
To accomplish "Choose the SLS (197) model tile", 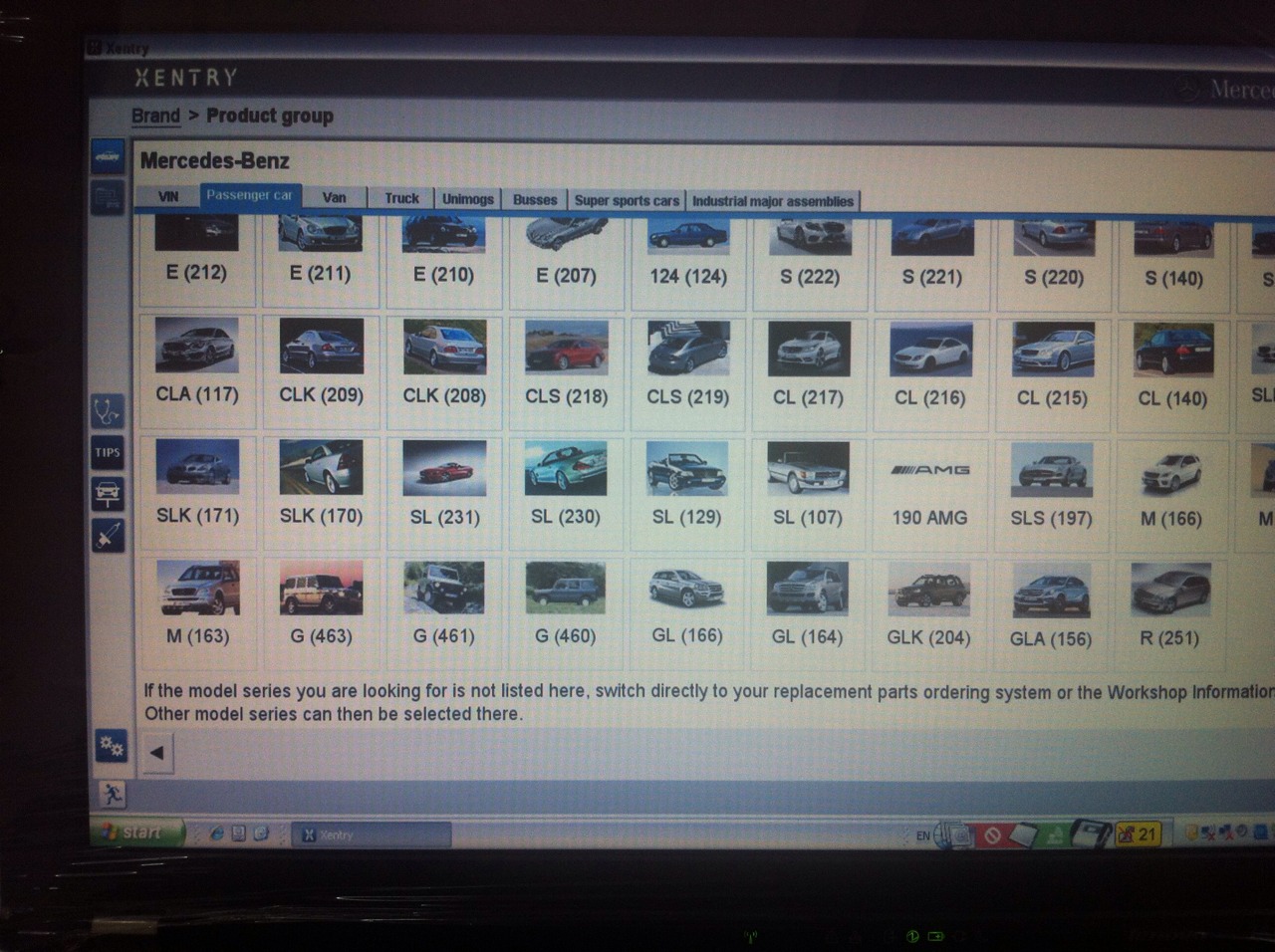I will [x=1051, y=487].
